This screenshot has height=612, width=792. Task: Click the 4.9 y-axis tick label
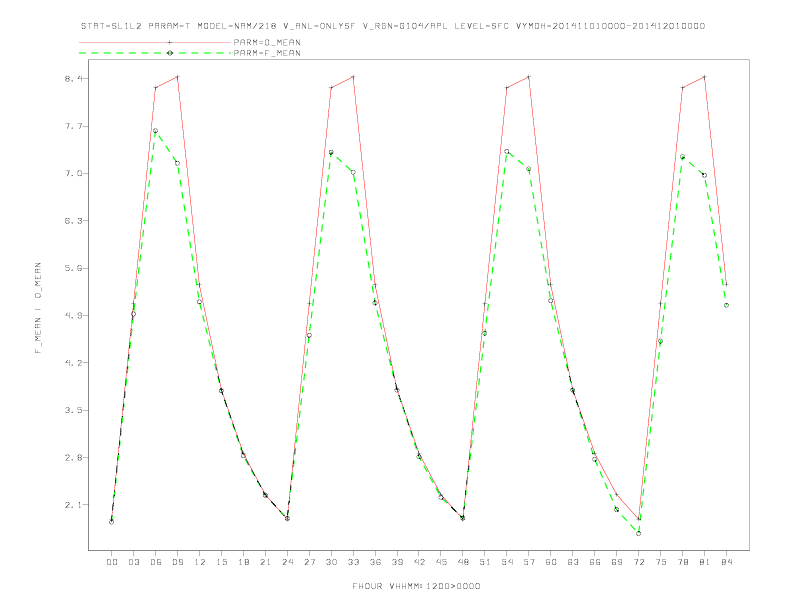pyautogui.click(x=73, y=316)
